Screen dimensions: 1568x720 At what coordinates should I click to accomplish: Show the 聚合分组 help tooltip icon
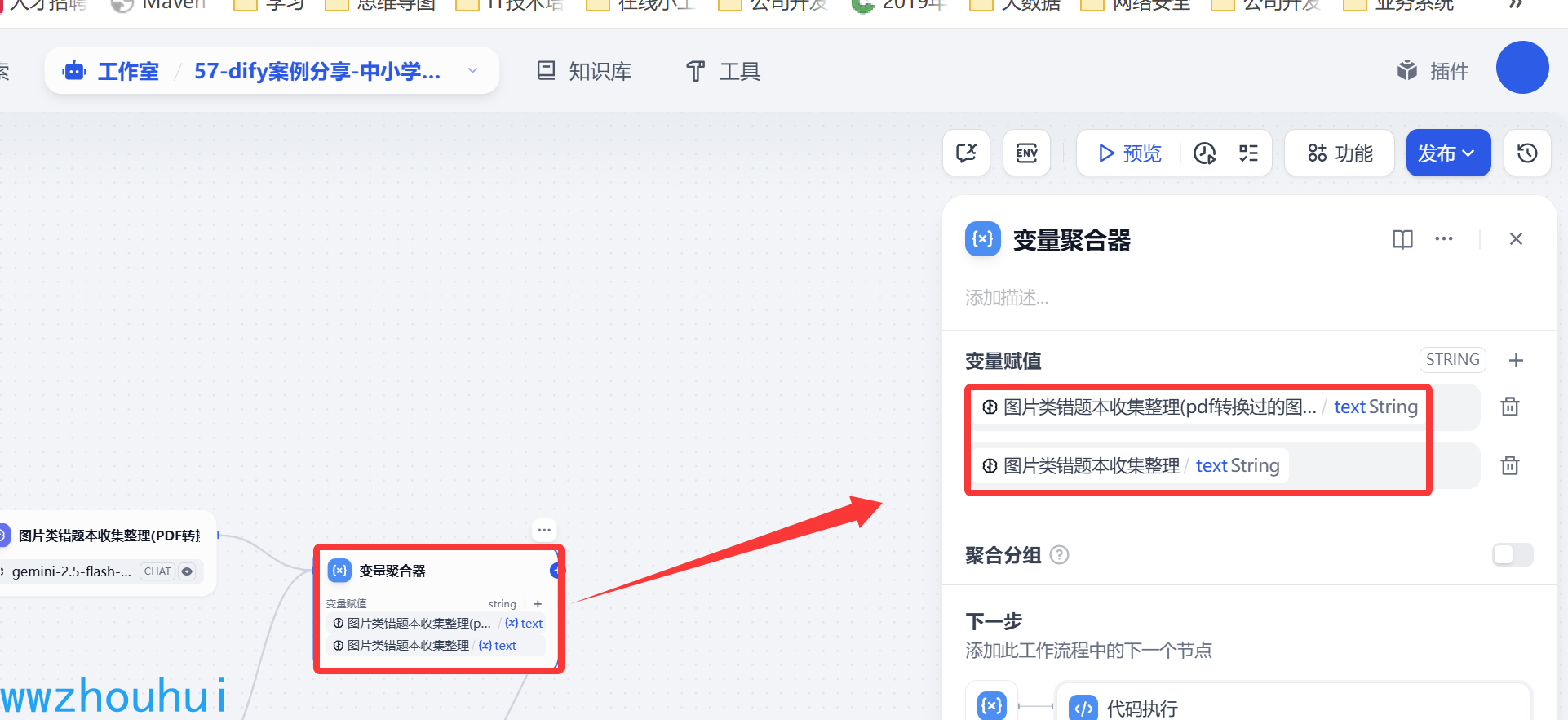1059,555
